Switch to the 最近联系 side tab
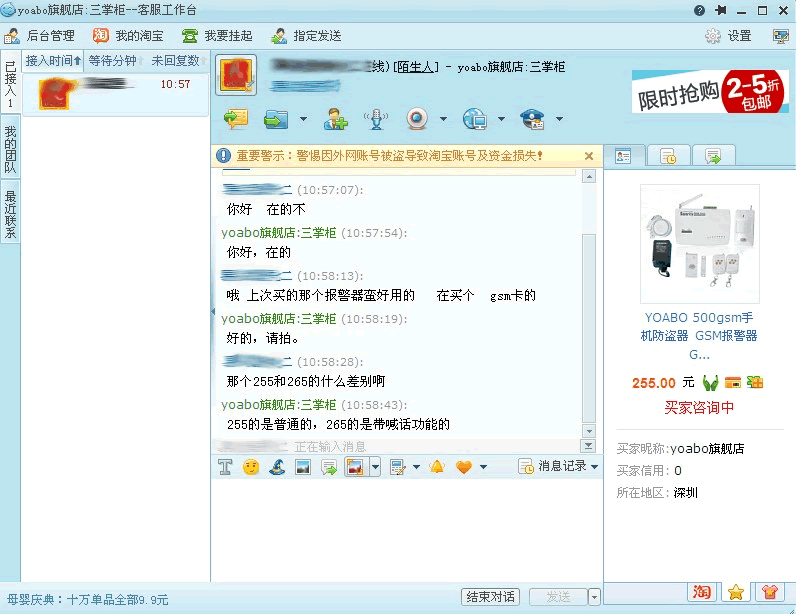796x614 pixels. click(x=10, y=215)
